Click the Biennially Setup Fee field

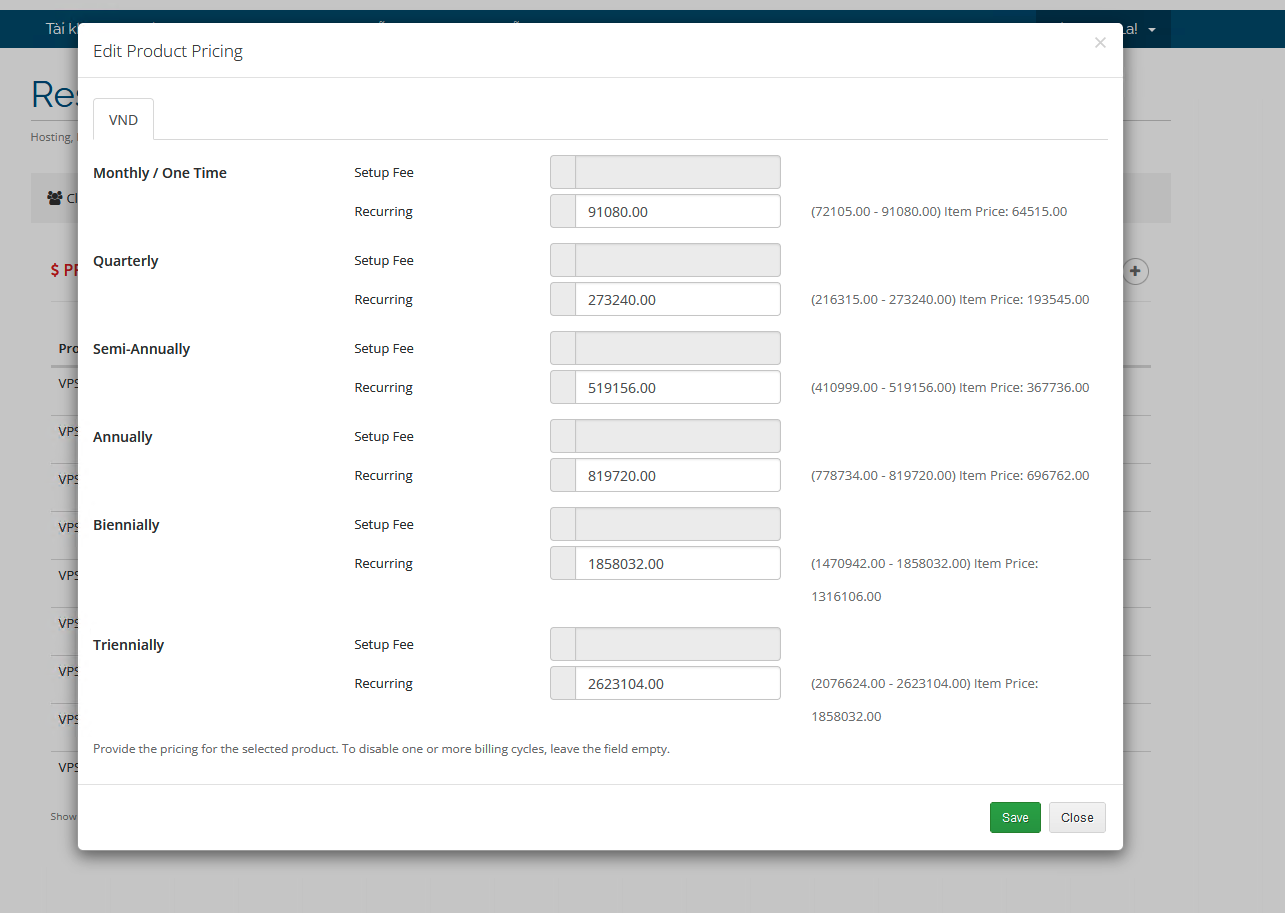pos(677,524)
